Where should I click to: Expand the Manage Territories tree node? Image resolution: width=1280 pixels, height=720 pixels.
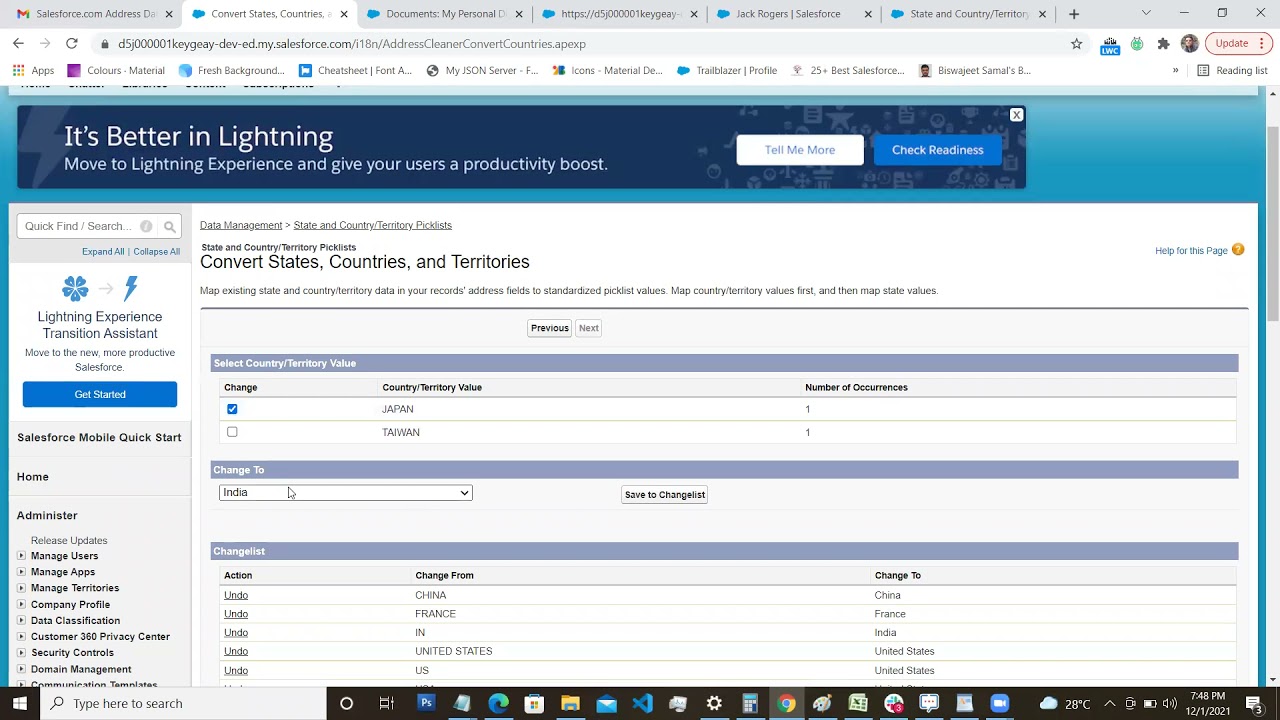tap(21, 588)
